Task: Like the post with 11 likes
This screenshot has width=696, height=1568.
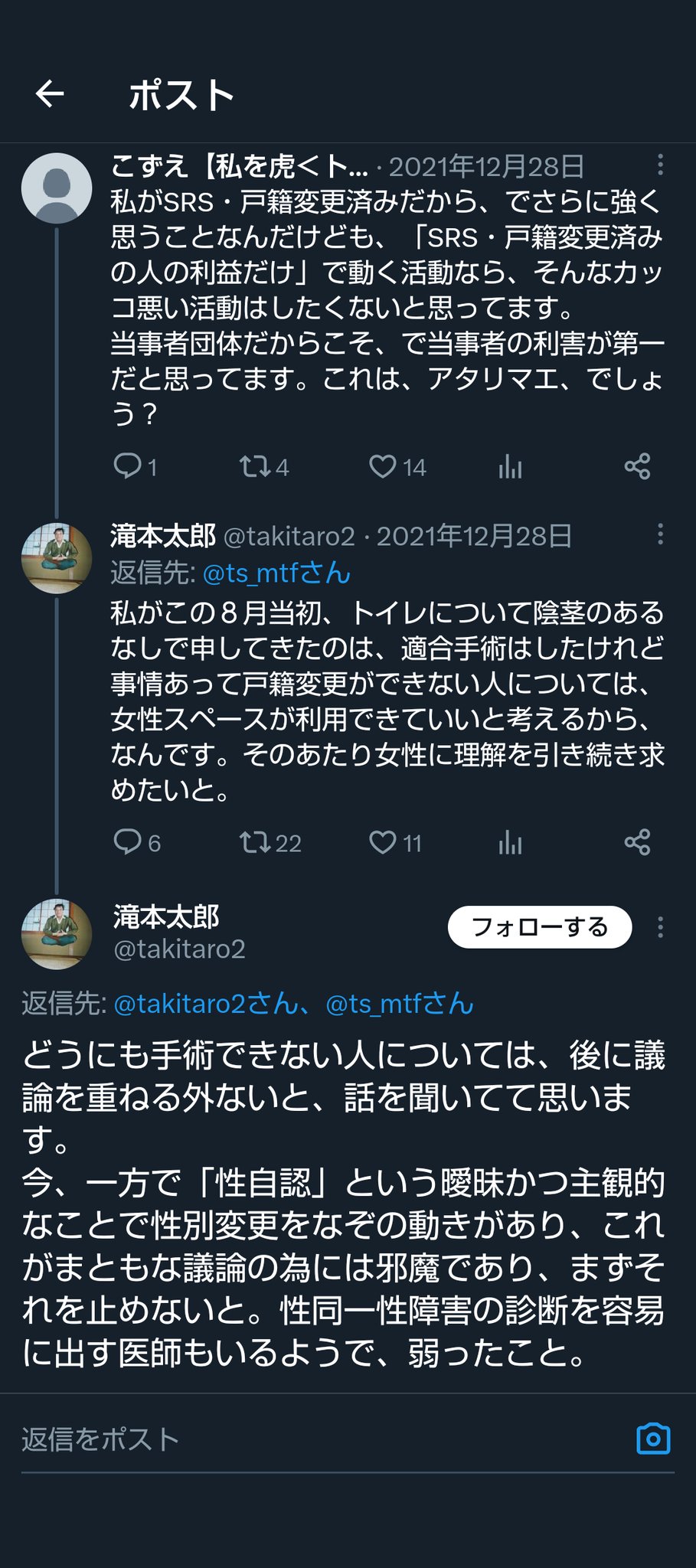Action: 382,842
